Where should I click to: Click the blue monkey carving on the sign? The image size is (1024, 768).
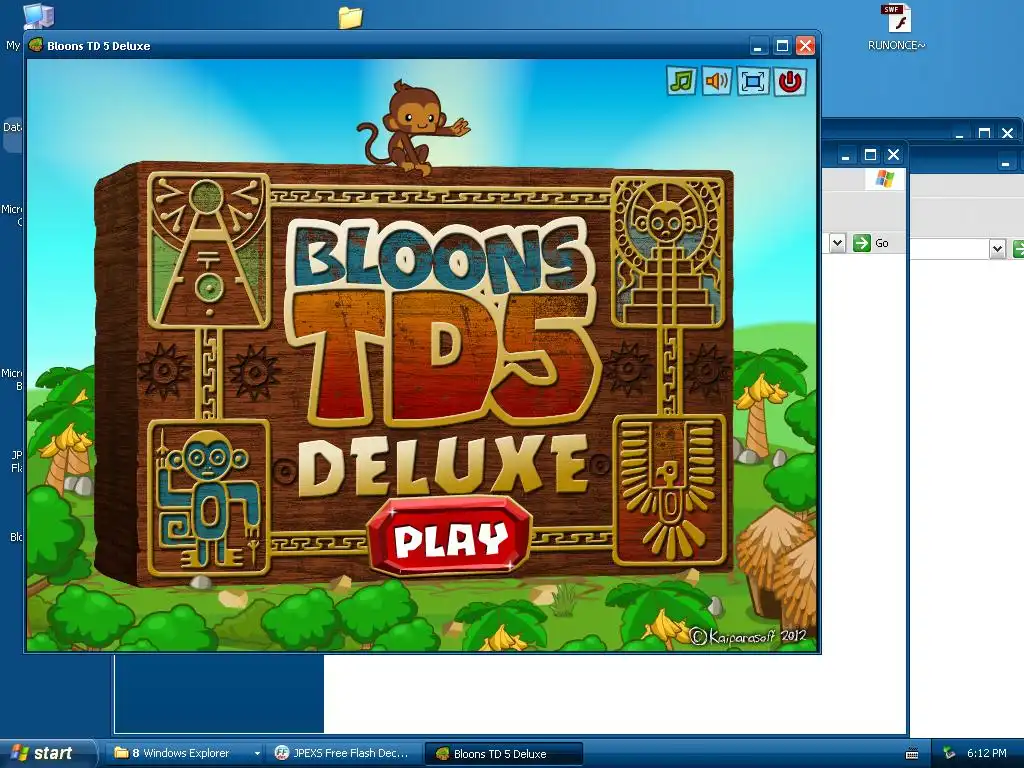click(209, 498)
